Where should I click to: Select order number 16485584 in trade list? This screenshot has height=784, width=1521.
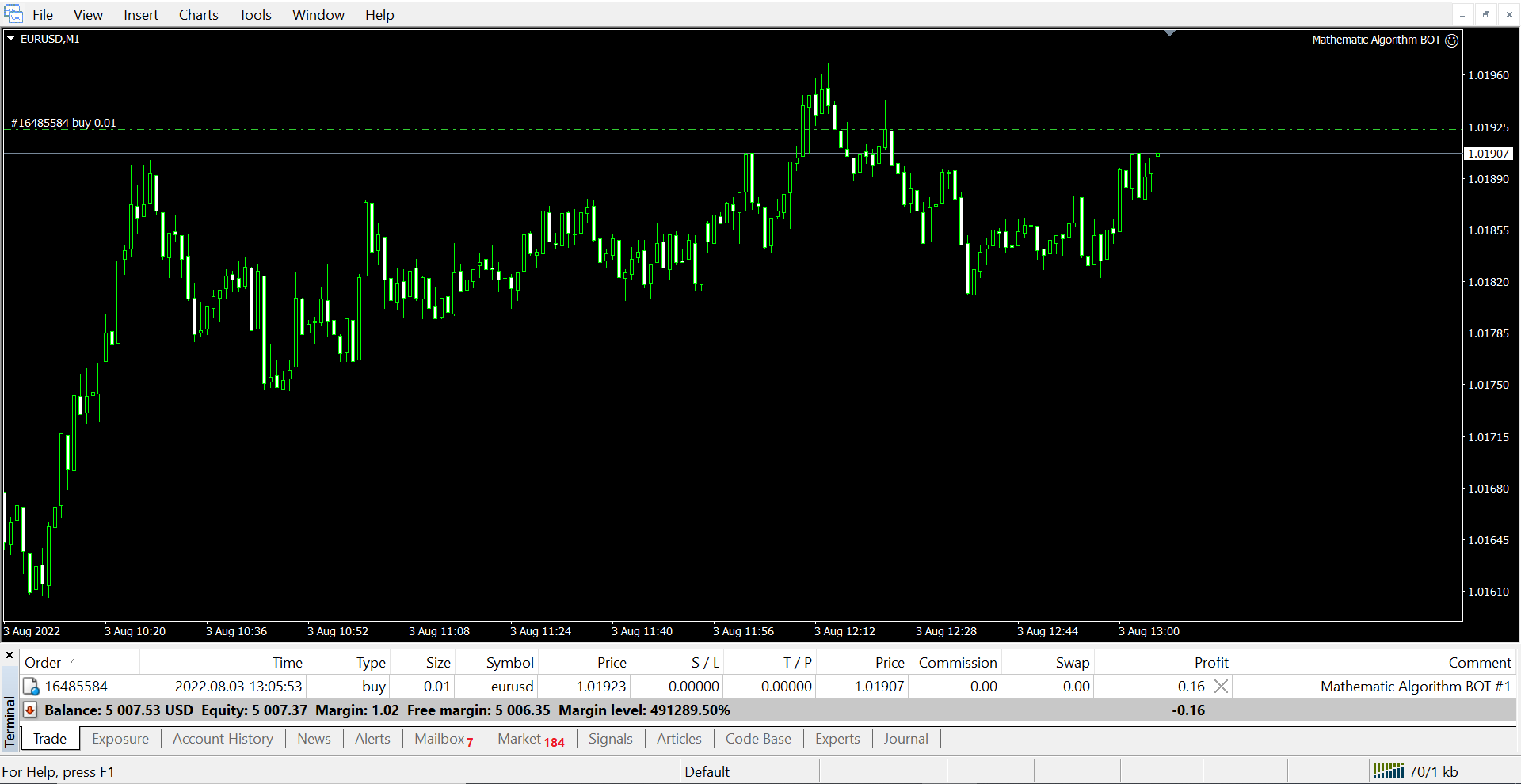coord(76,687)
